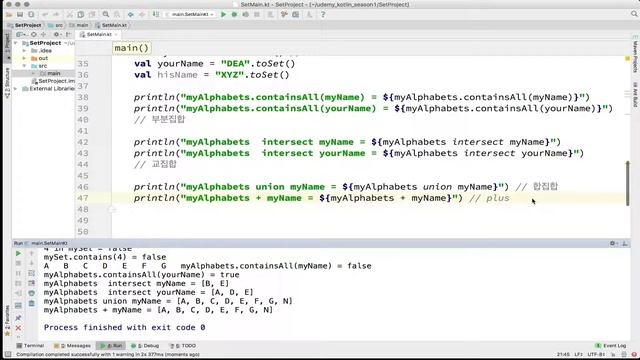Expand the out folder node

pos(24,58)
